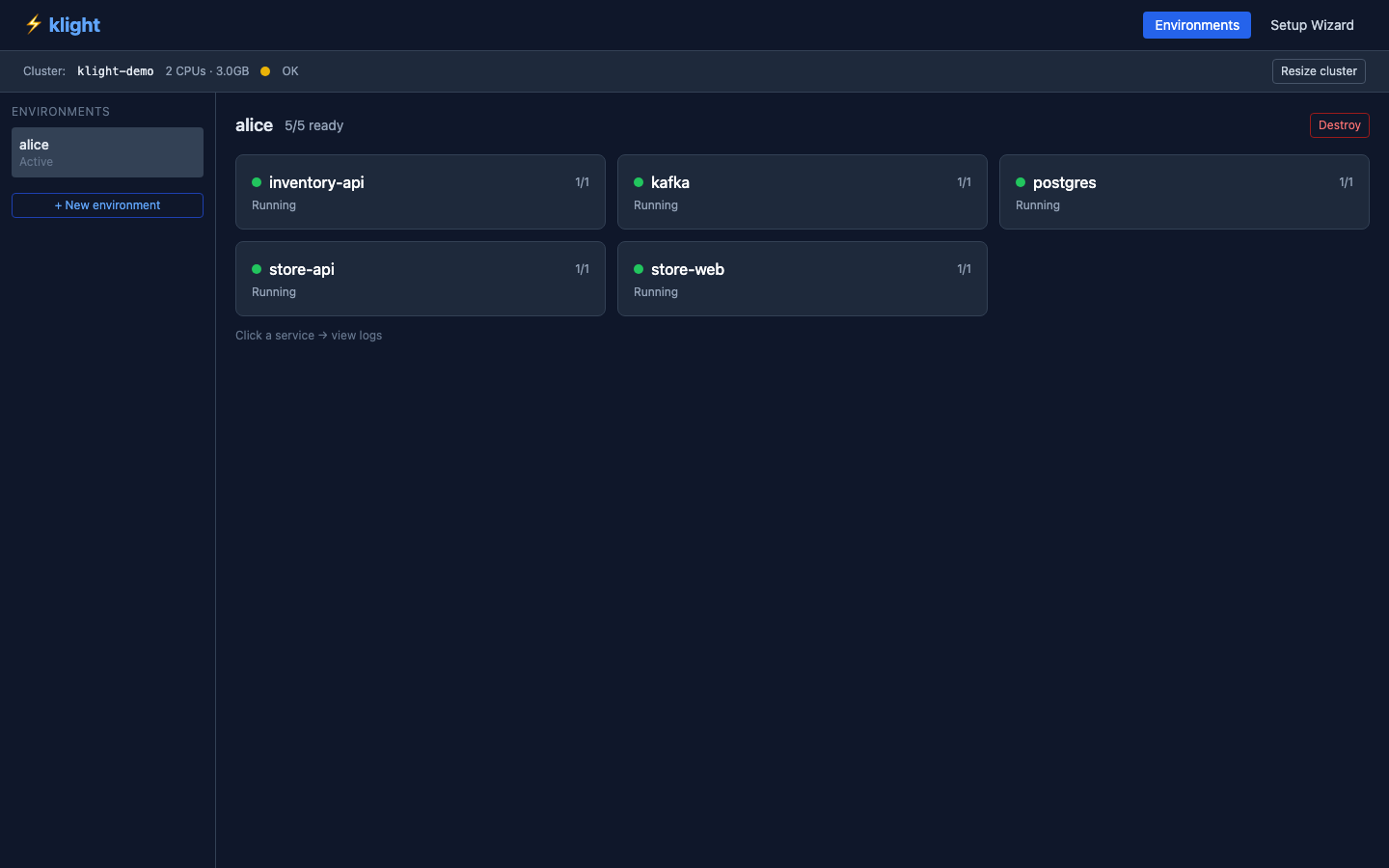1389x868 pixels.
Task: View logs for the store-api service
Action: tap(421, 279)
